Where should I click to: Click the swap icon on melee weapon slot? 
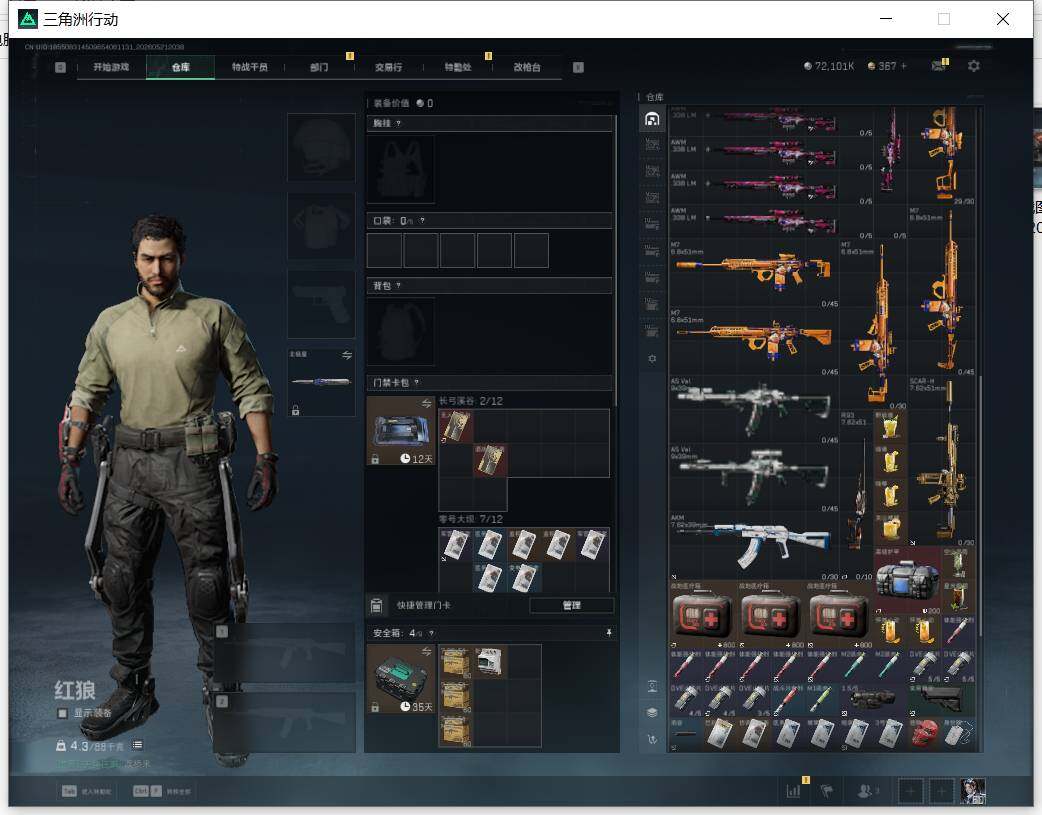click(346, 356)
